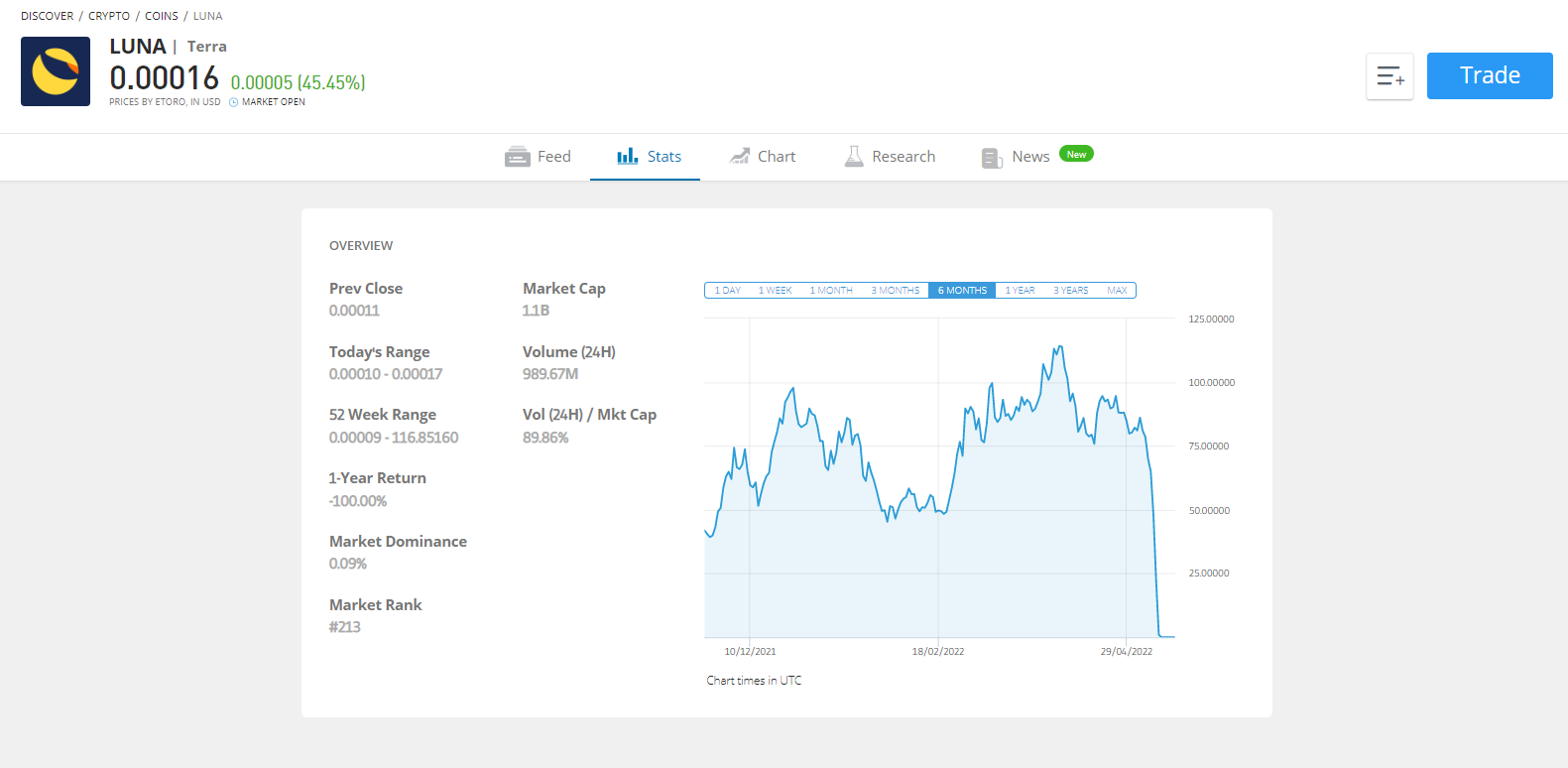Click the 18/02/2022 date label on chart axis
The width and height of the screenshot is (1568, 768).
[x=938, y=652]
